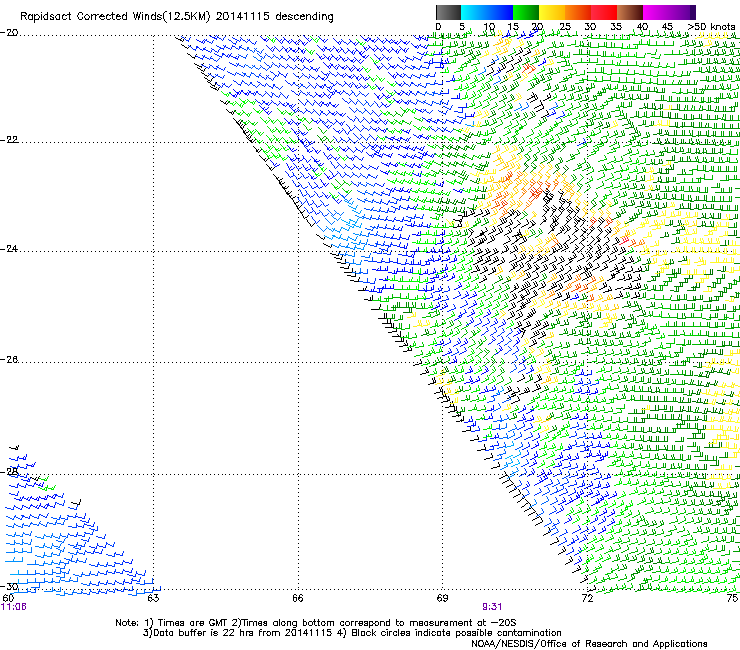This screenshot has width=740, height=650.
Task: Click the '66' longitude axis label
Action: (298, 598)
